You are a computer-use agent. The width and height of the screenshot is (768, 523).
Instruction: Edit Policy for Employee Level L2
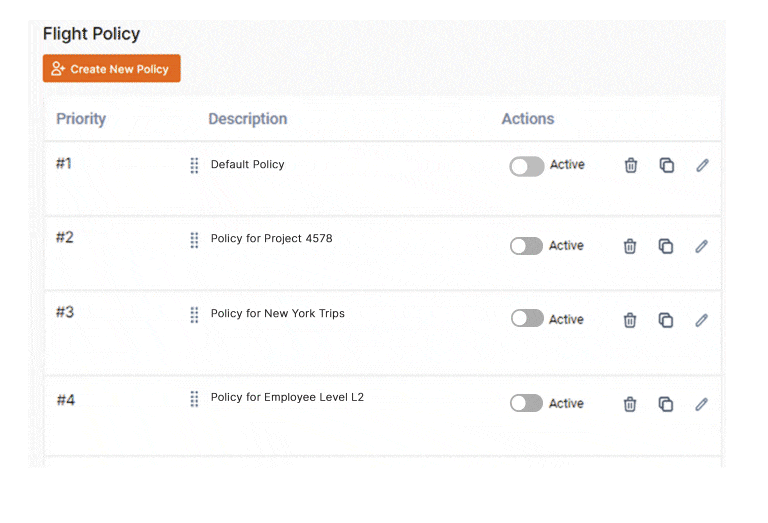pyautogui.click(x=701, y=404)
